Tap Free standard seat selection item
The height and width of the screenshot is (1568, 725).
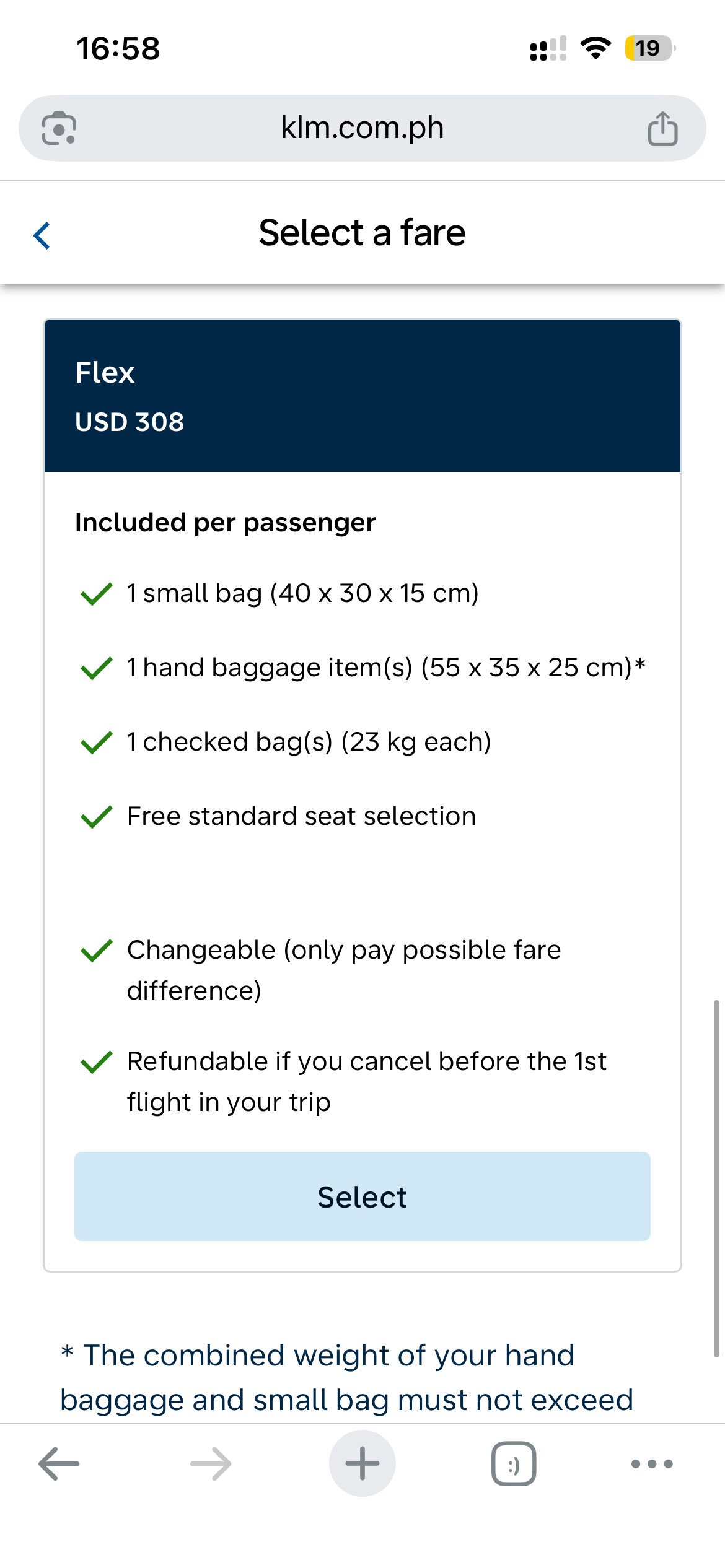click(x=301, y=816)
